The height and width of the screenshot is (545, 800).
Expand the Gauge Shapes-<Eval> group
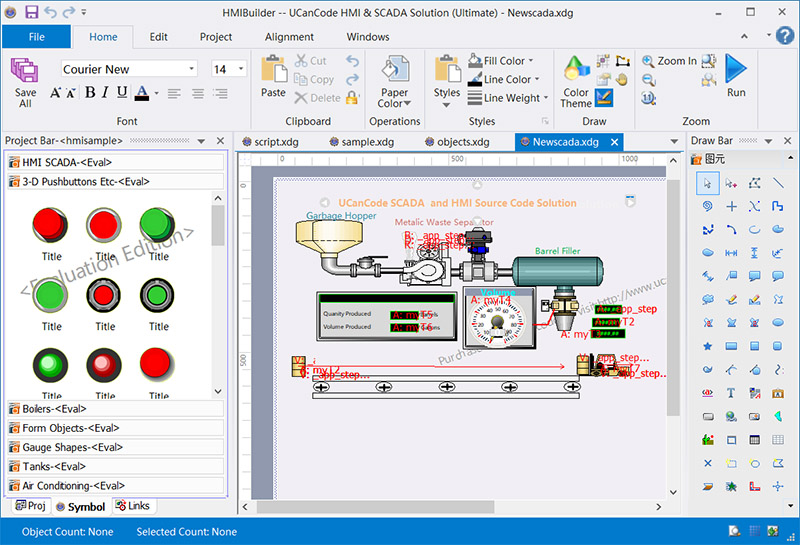(115, 447)
